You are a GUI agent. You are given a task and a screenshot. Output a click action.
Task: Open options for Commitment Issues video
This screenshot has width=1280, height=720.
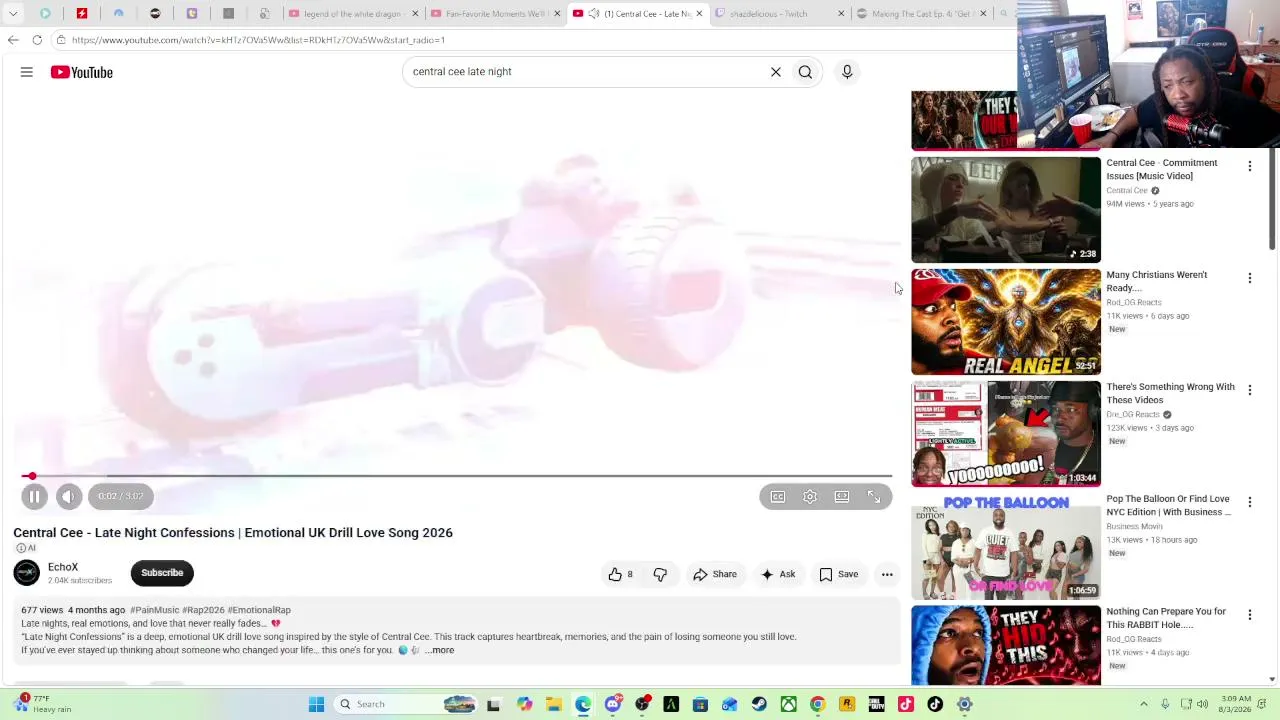click(x=1249, y=166)
